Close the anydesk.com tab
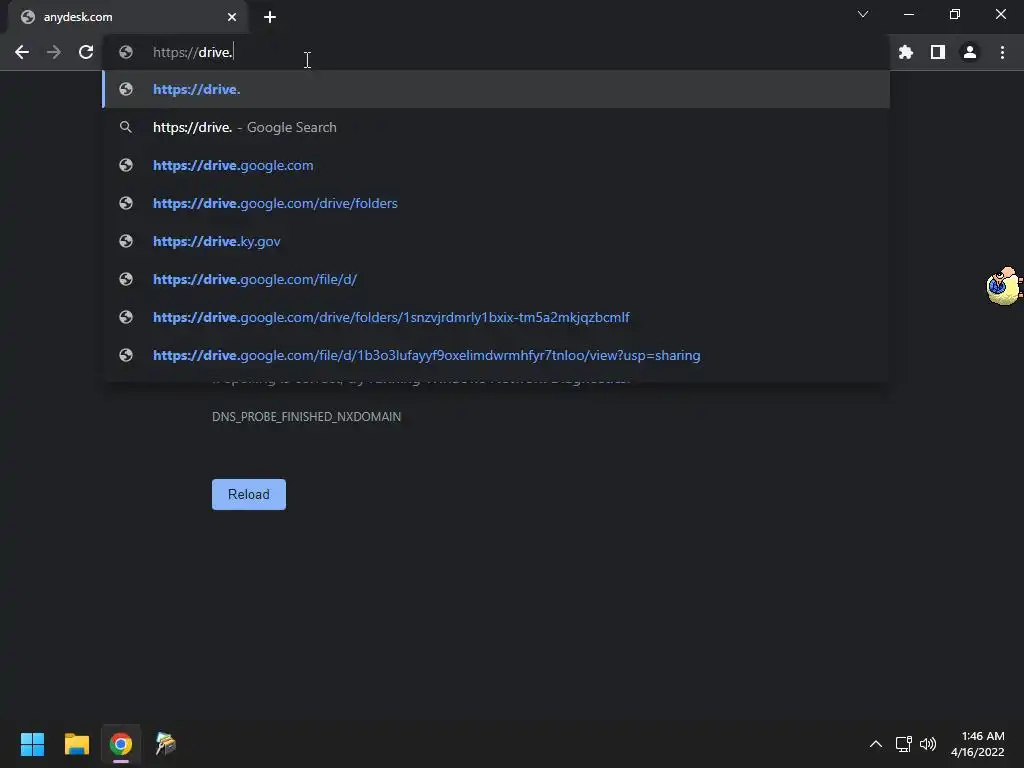Screen dimensions: 1024x768 click(x=232, y=17)
